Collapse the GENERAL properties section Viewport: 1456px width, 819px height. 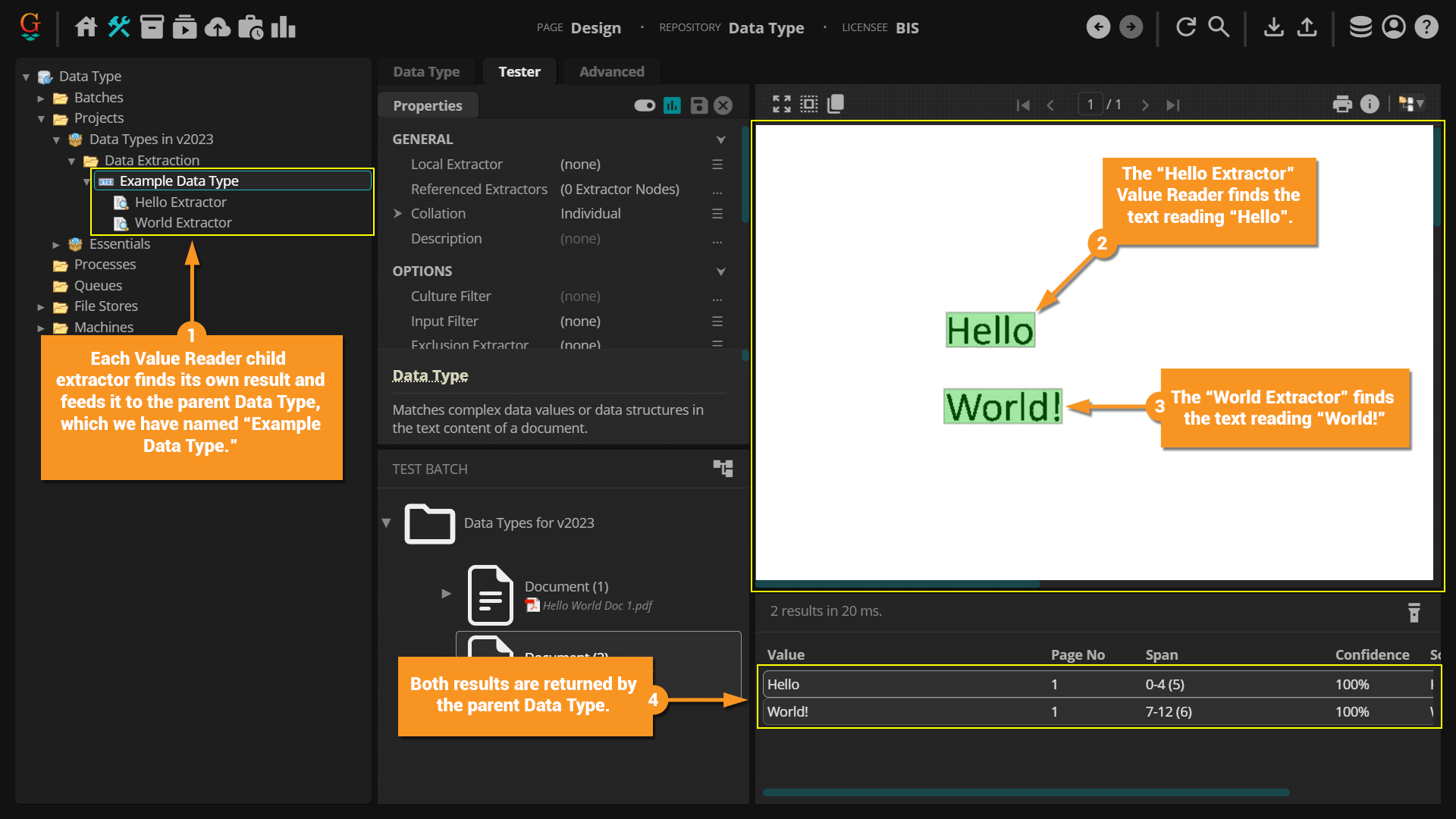click(720, 140)
